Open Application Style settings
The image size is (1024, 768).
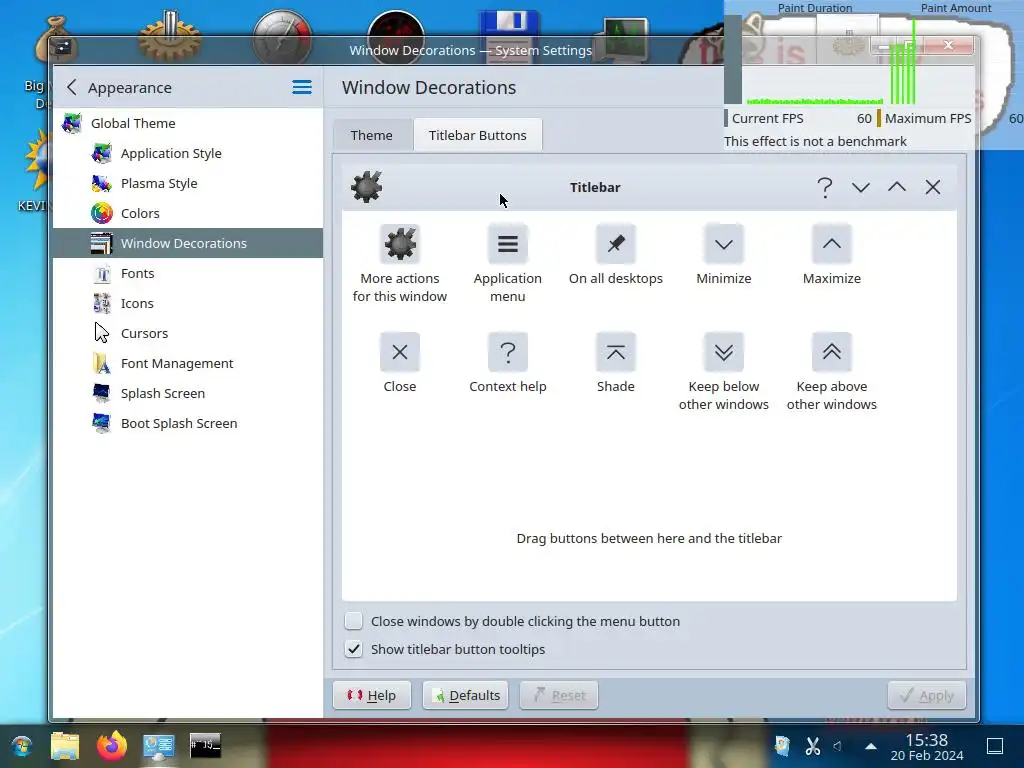tap(188, 153)
